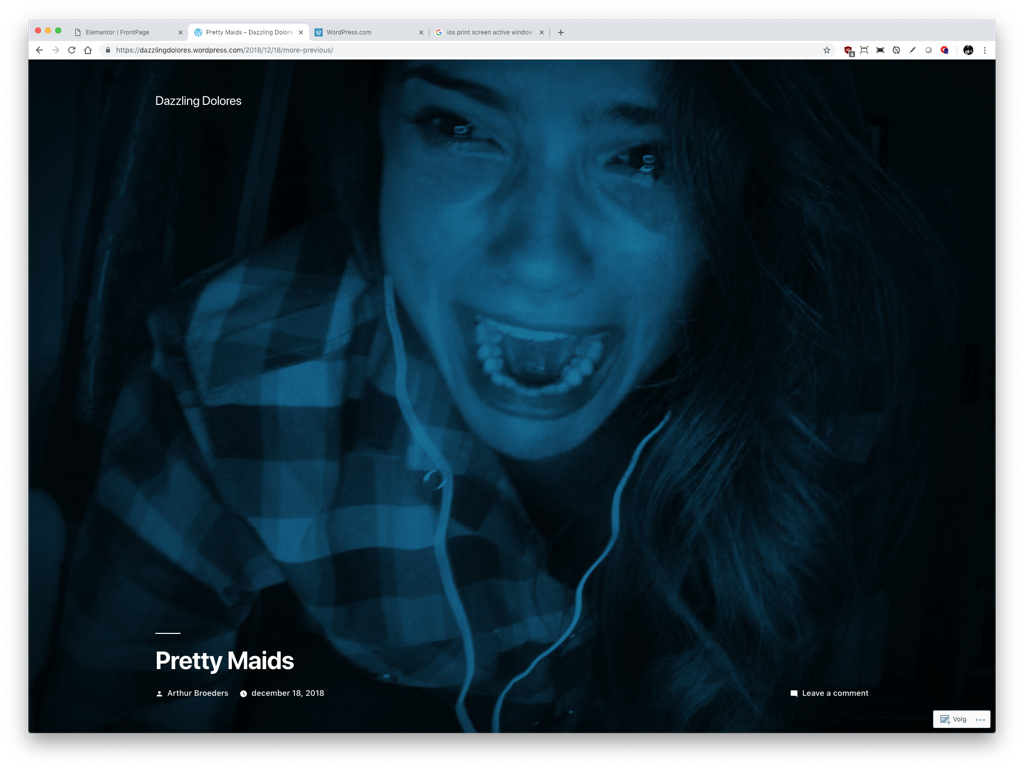This screenshot has width=1024, height=771.
Task: Open the Chrome three-dot menu
Action: point(984,50)
